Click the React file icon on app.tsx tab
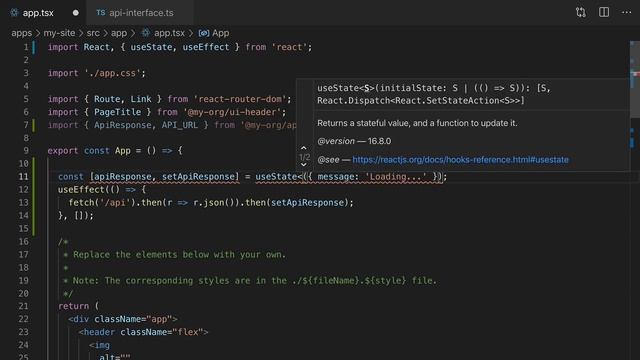This screenshot has width=640, height=360. pos(14,13)
